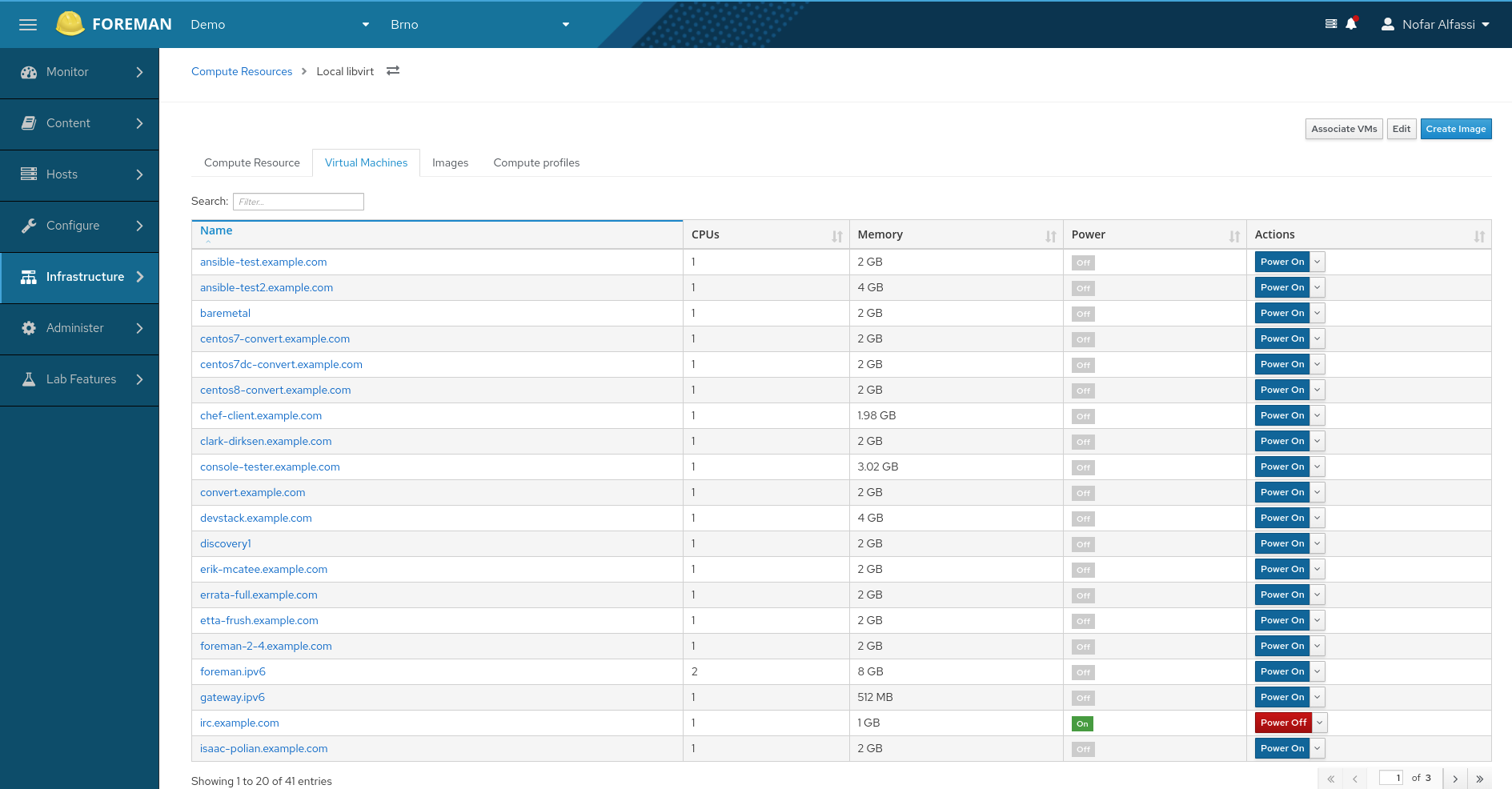Click the Edit button
Screen dimensions: 1512x789
point(1402,129)
